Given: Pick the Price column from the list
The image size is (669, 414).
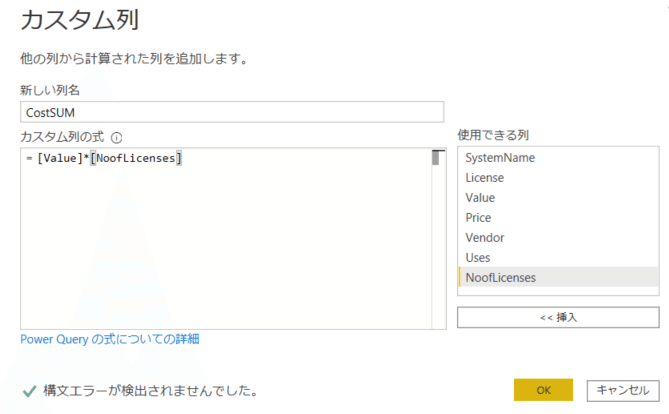Looking at the screenshot, I should (x=478, y=218).
